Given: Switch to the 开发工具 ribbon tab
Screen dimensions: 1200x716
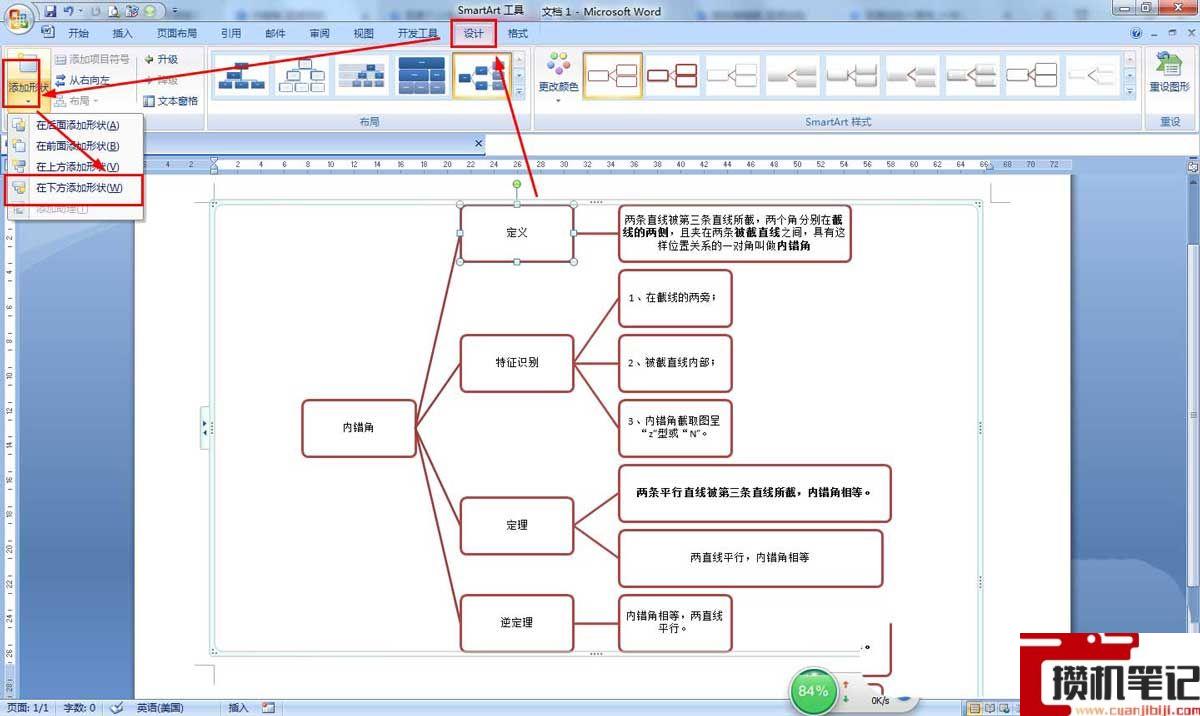Looking at the screenshot, I should (418, 33).
